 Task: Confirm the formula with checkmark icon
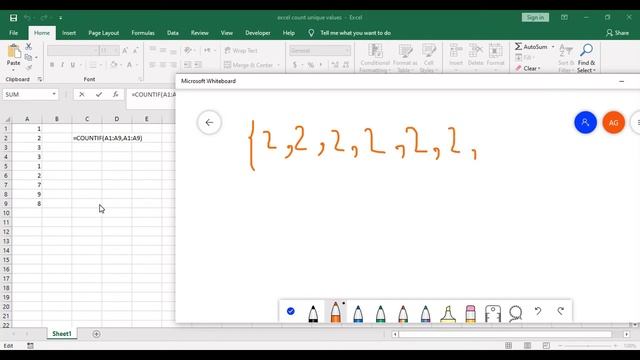(99, 94)
